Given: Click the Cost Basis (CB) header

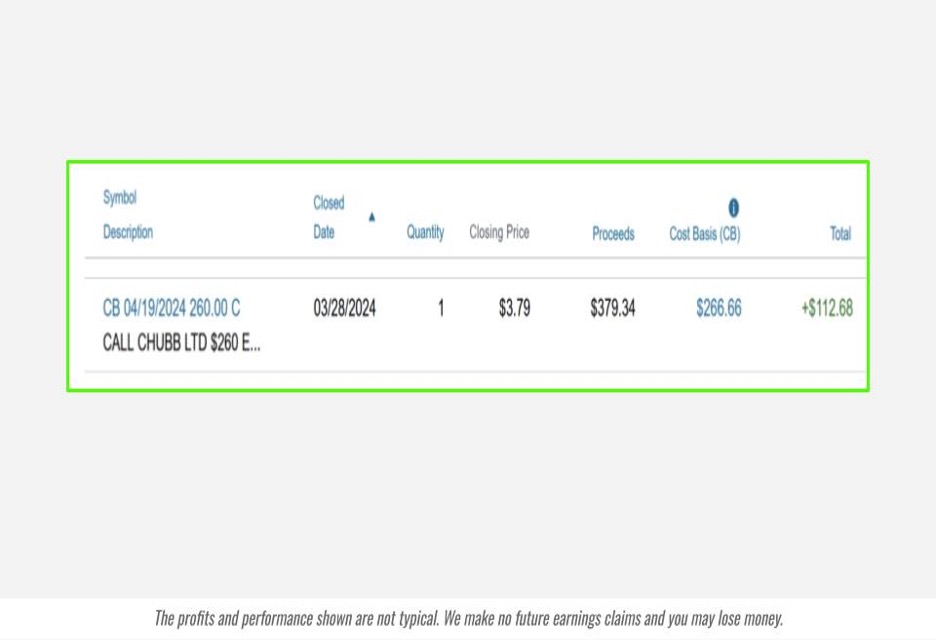Looking at the screenshot, I should (704, 233).
